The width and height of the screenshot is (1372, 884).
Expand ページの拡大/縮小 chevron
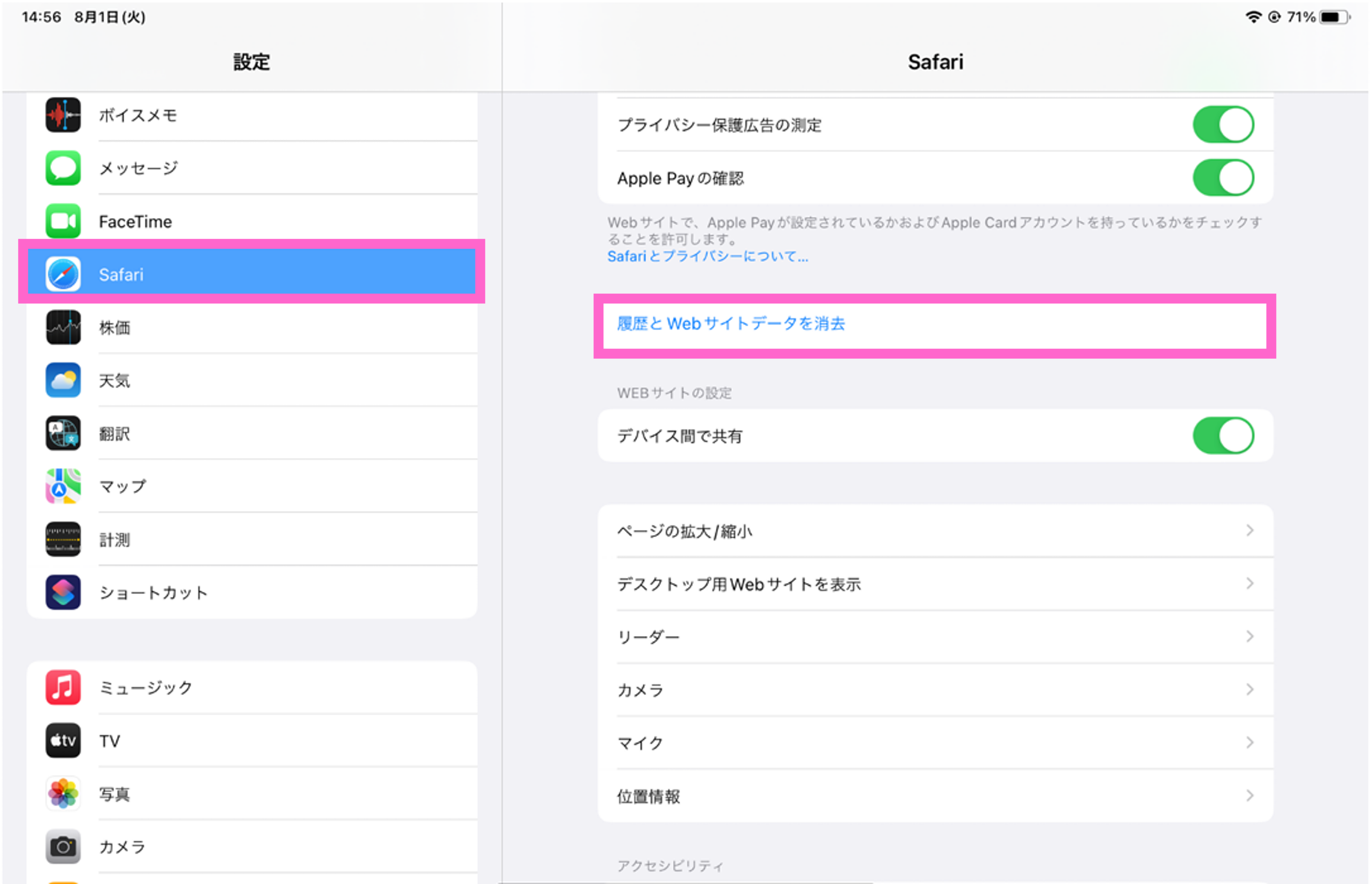coord(1249,531)
